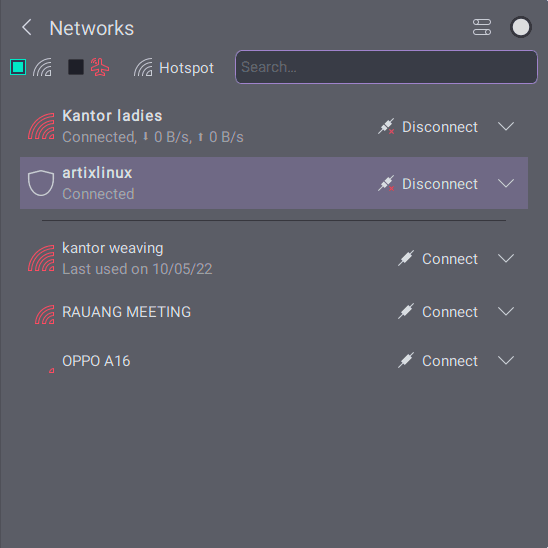Click the kantor weaving Wi-Fi signal icon
This screenshot has width=548, height=548.
click(41, 259)
